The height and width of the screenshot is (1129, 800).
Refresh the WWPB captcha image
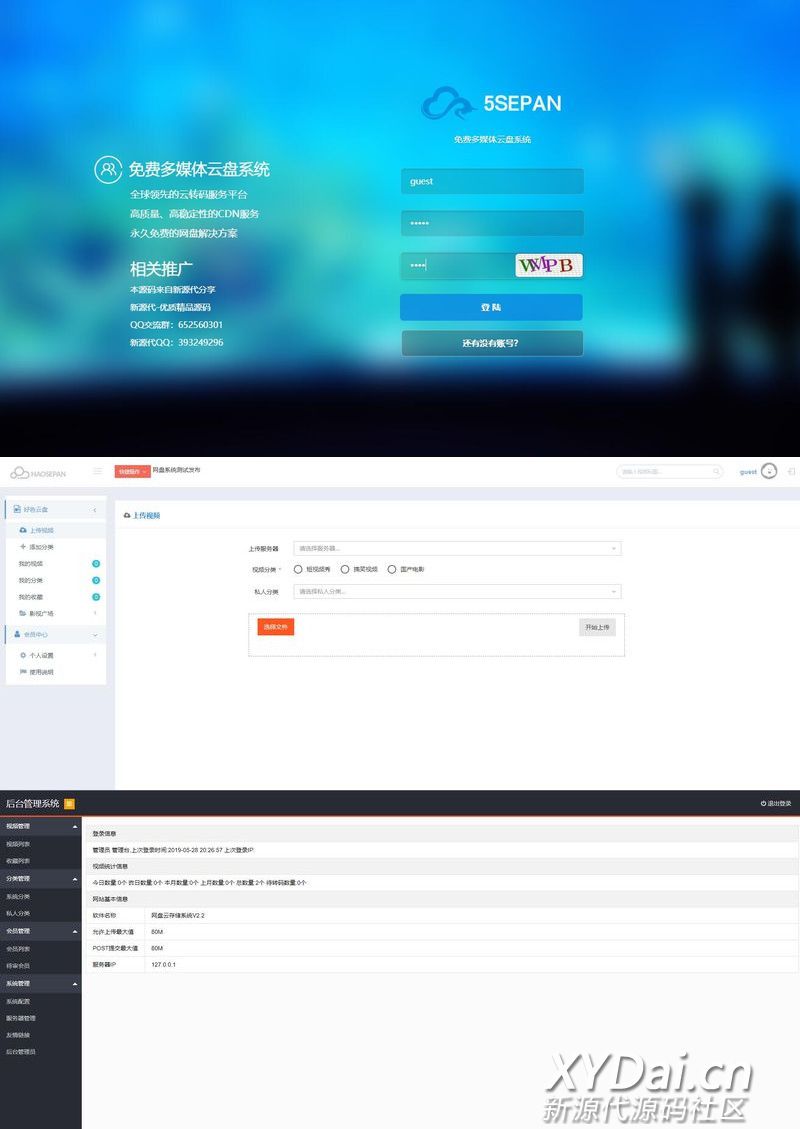549,265
